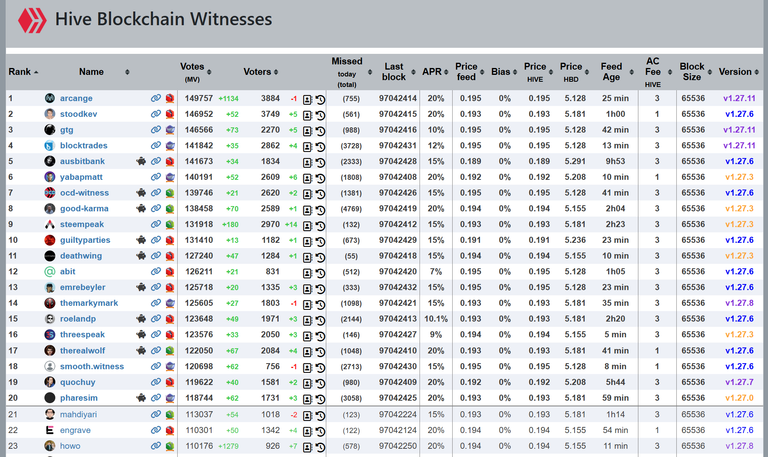Click the purple cube icon for yabapmatt

click(170, 177)
